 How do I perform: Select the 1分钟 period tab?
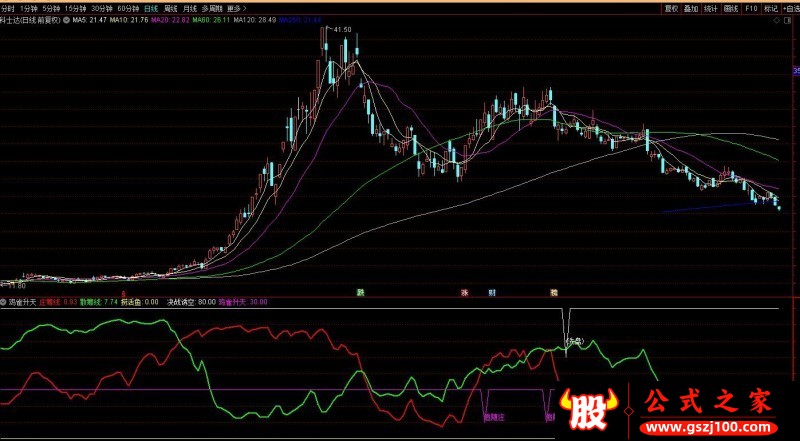[x=28, y=9]
